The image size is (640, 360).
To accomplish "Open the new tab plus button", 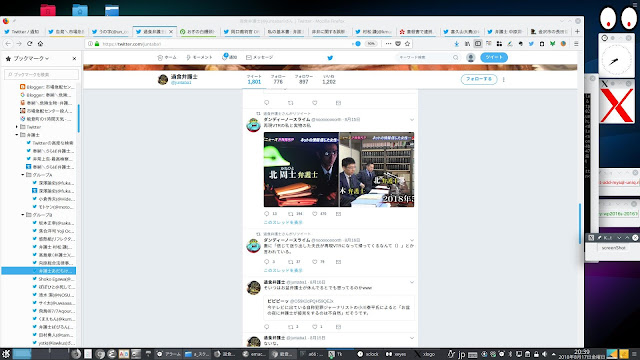I will pos(577,31).
